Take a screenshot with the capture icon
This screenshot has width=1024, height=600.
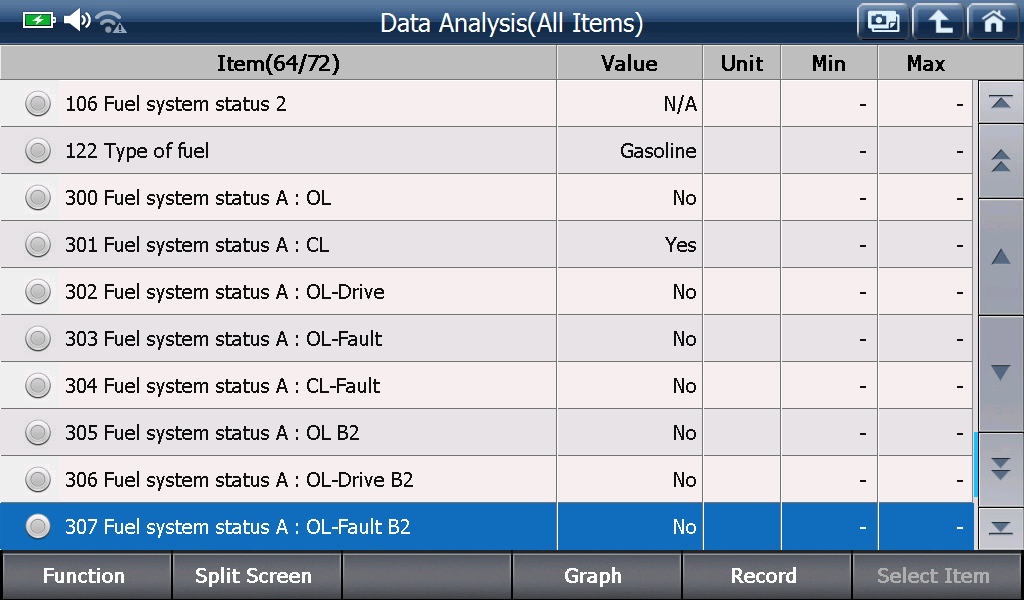tap(883, 22)
